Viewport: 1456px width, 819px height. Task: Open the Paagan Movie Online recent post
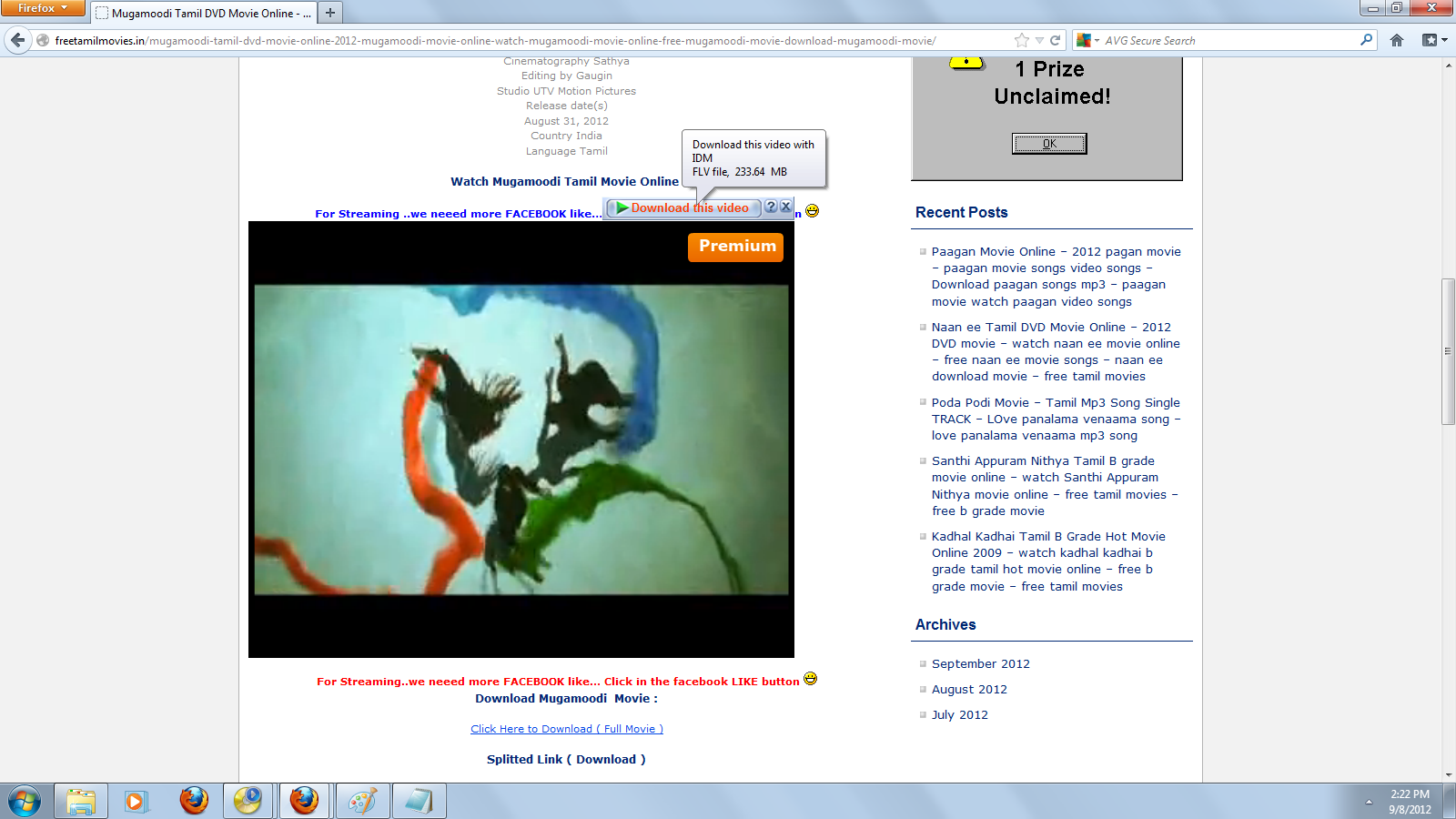[x=1056, y=277]
